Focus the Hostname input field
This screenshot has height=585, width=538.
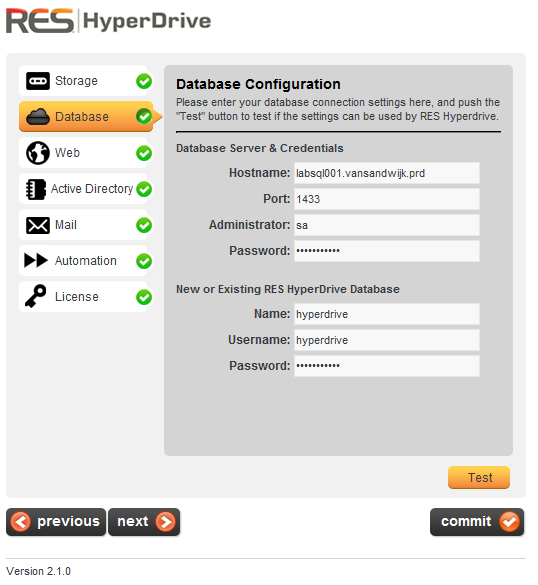(387, 173)
